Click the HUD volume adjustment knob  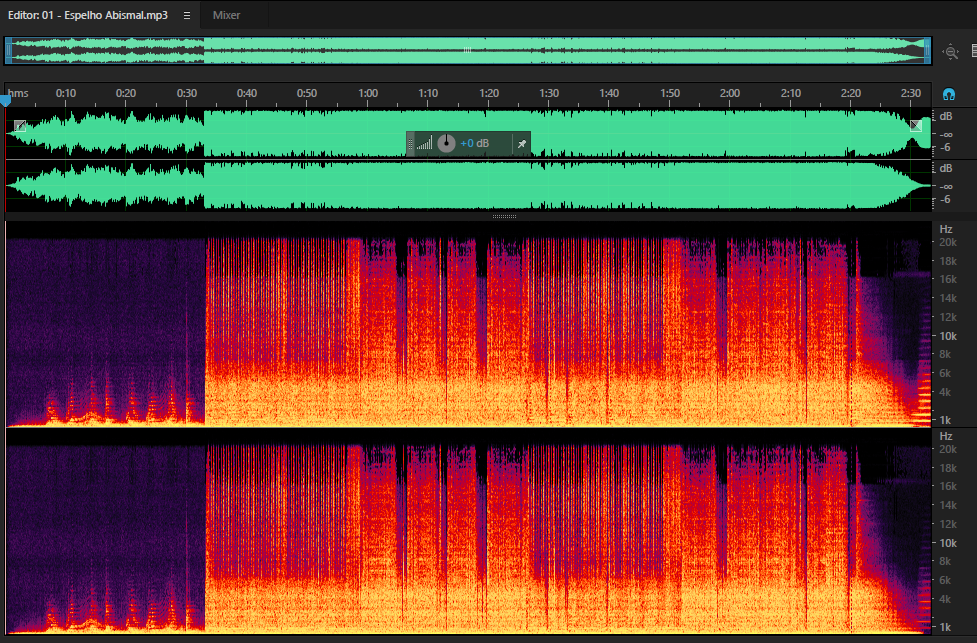click(446, 143)
